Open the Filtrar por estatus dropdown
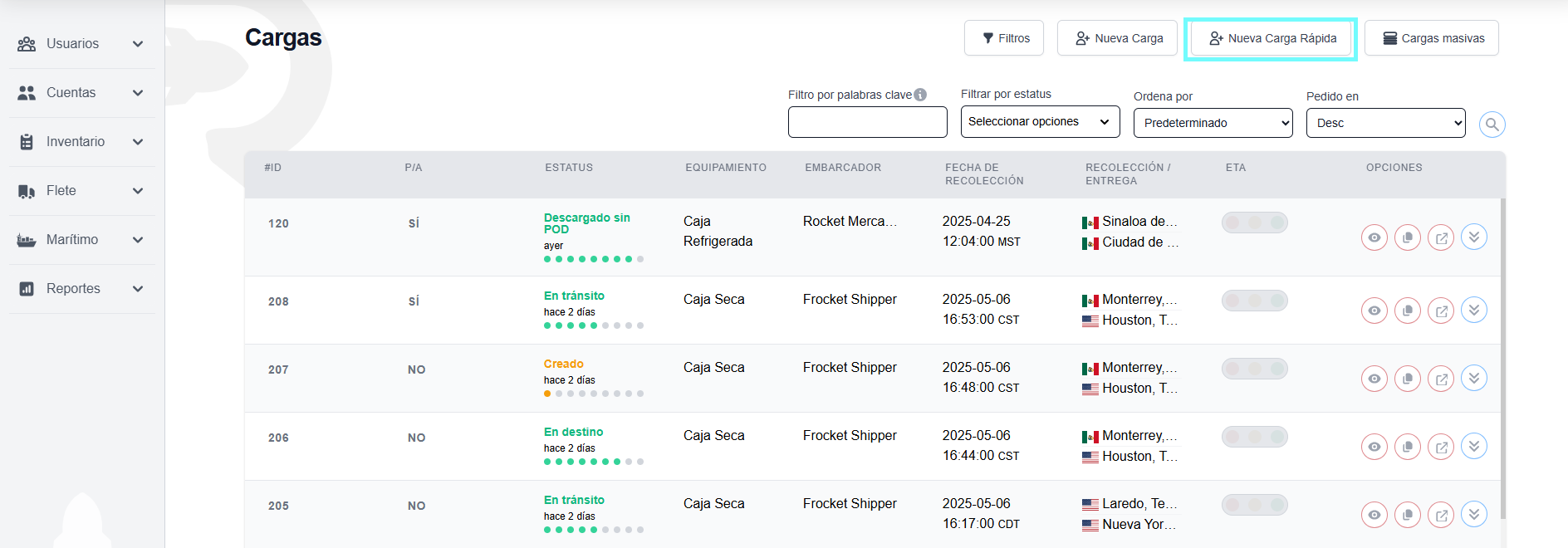1568x548 pixels. 1040,122
